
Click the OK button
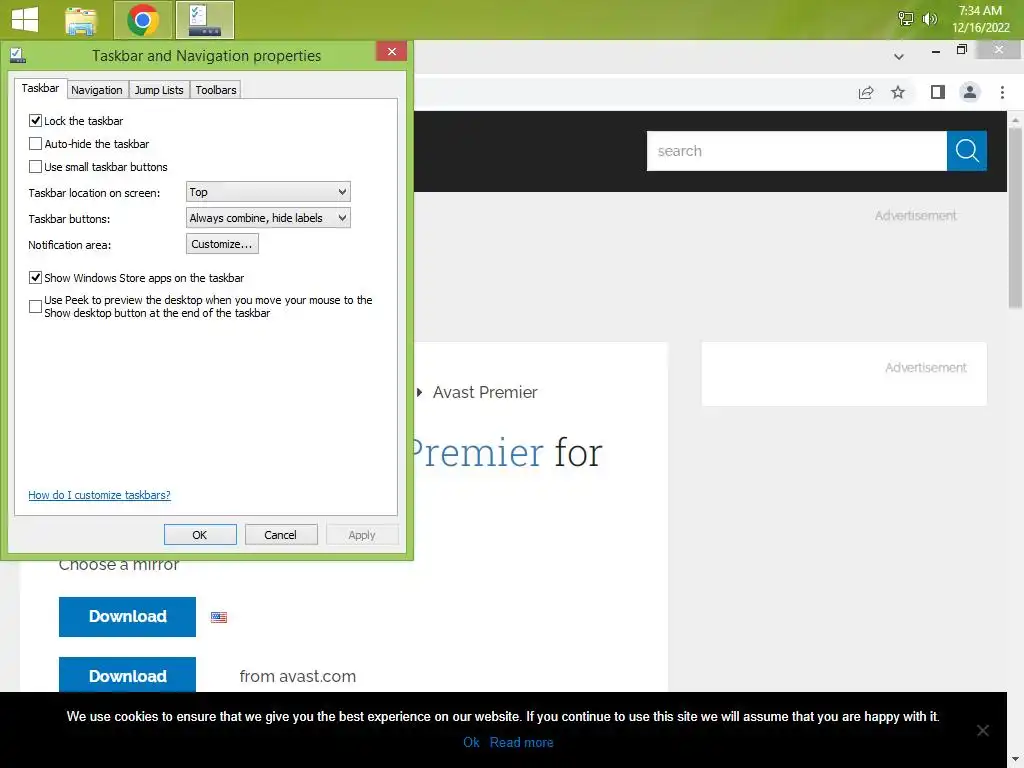(x=200, y=535)
